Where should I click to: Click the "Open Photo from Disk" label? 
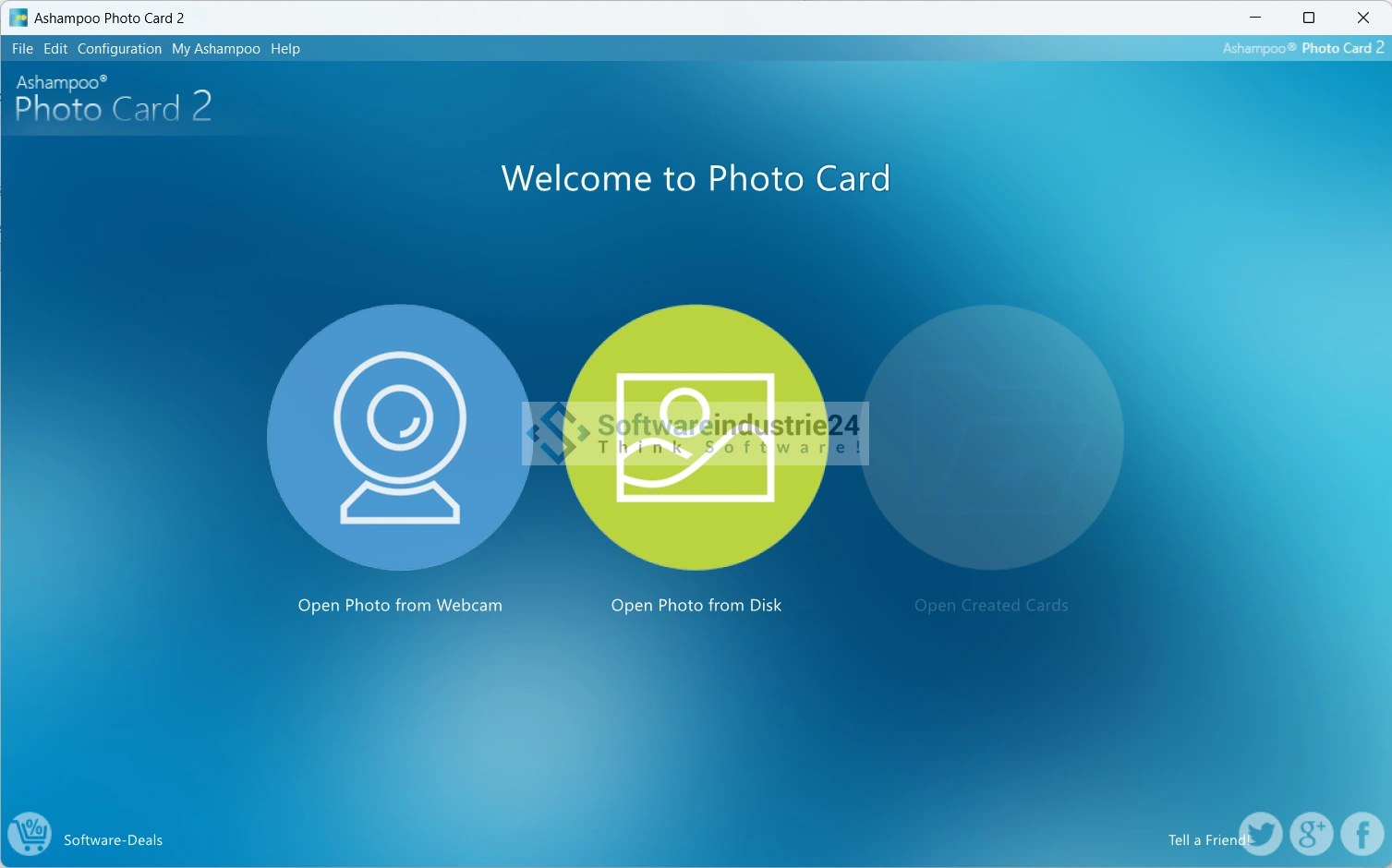click(x=696, y=606)
